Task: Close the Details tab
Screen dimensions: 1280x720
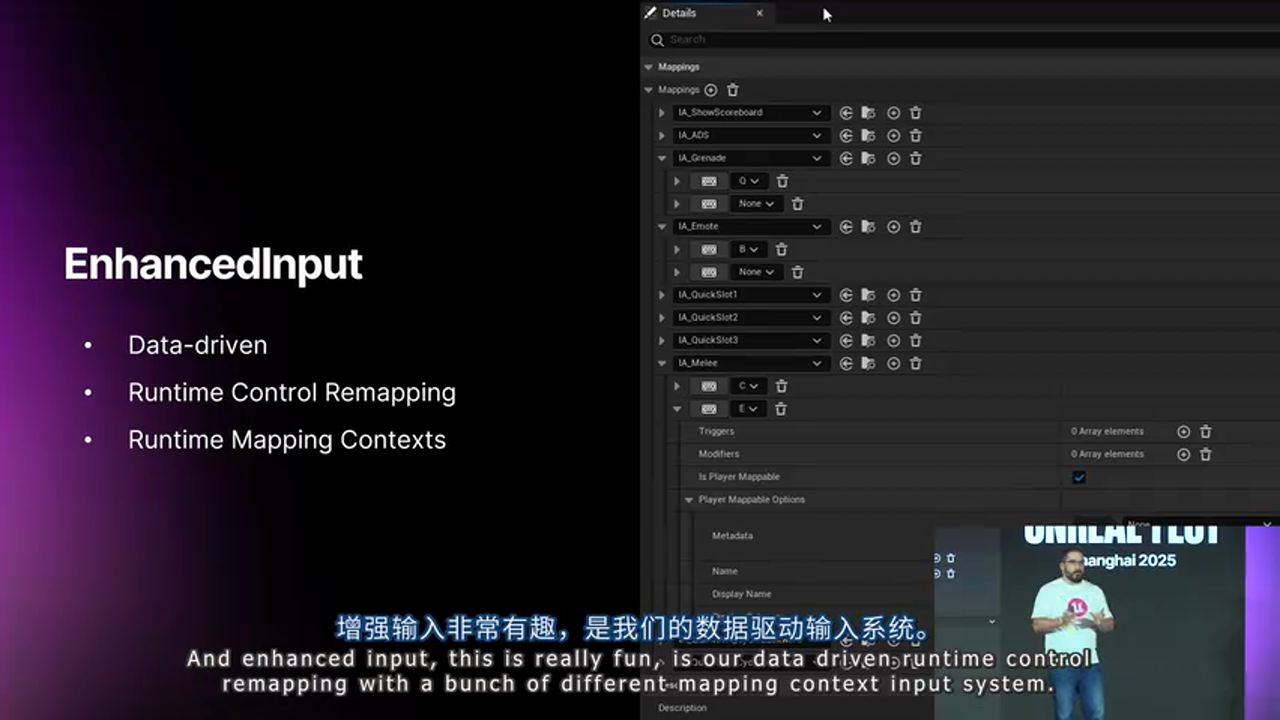Action: pos(759,13)
